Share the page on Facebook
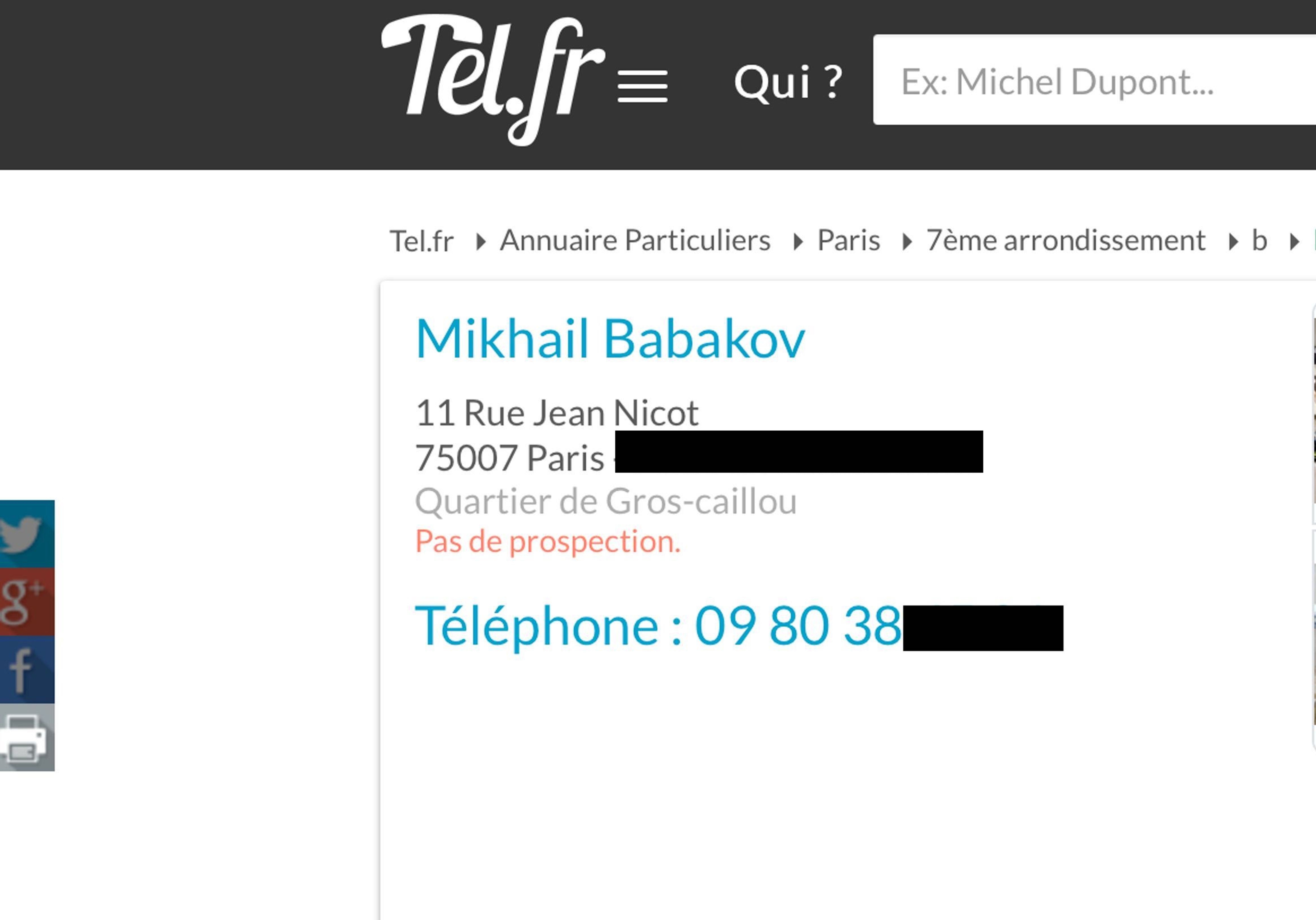1316x920 pixels. 26,670
